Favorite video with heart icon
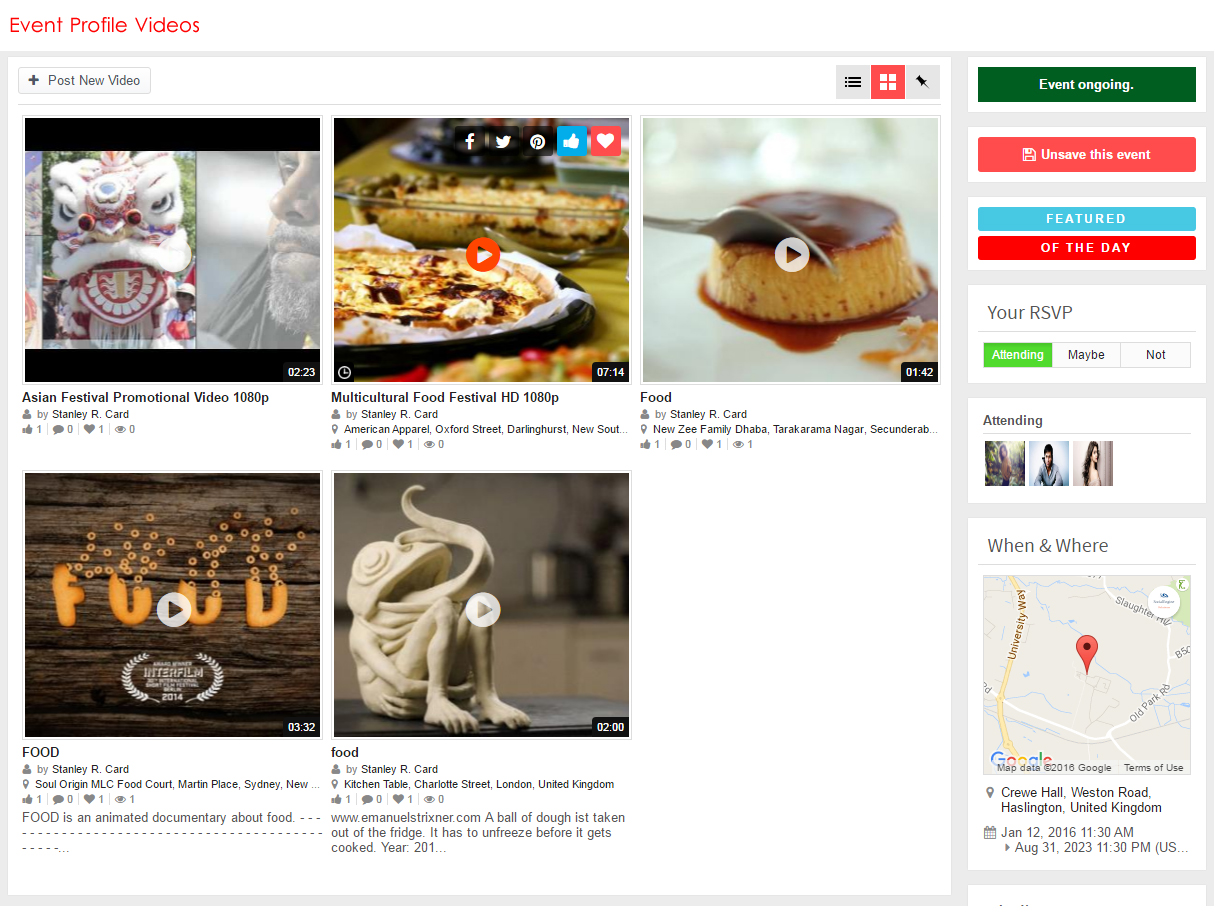Viewport: 1216px width, 918px height. 605,141
